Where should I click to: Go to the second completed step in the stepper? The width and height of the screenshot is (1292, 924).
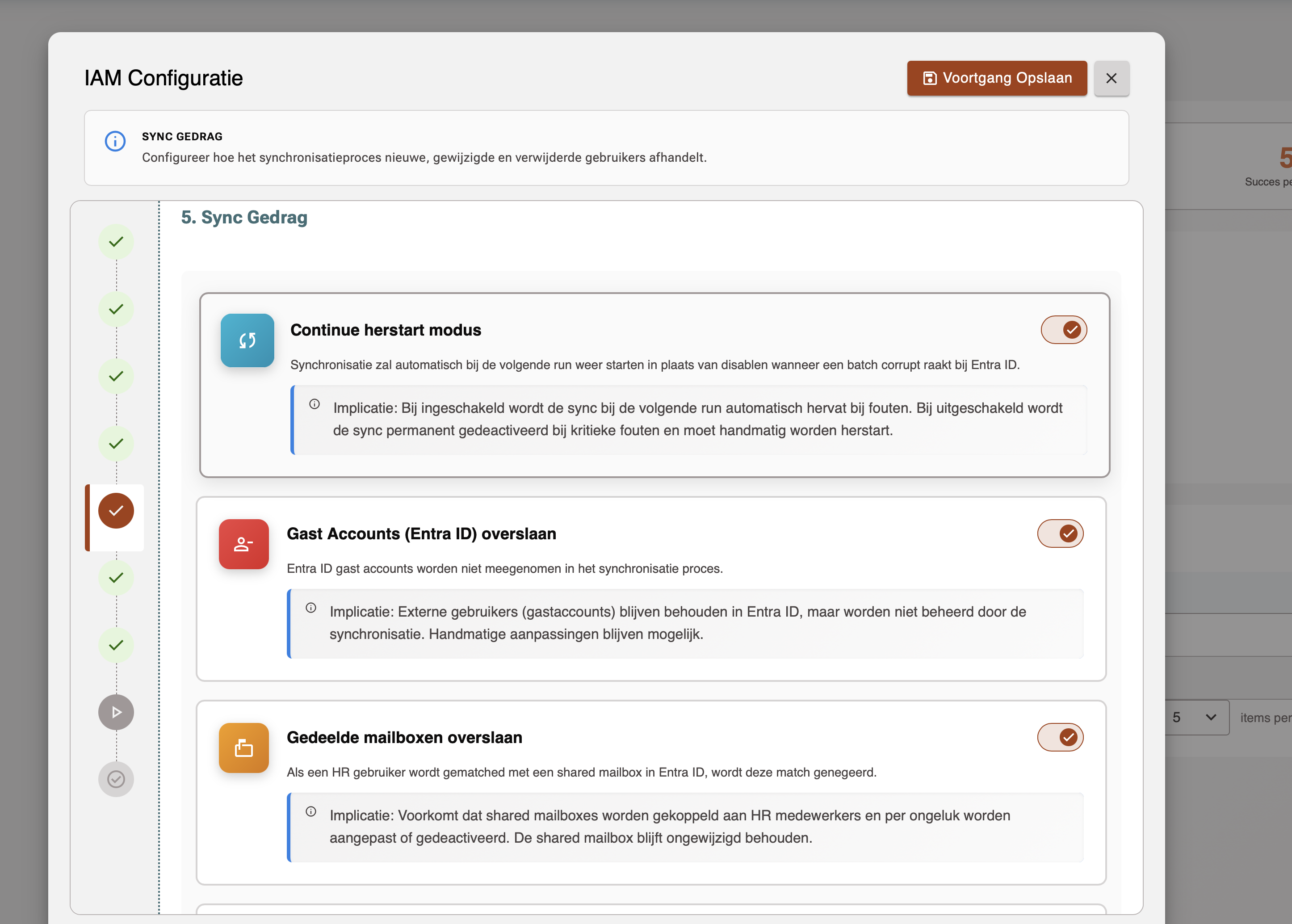pyautogui.click(x=116, y=309)
